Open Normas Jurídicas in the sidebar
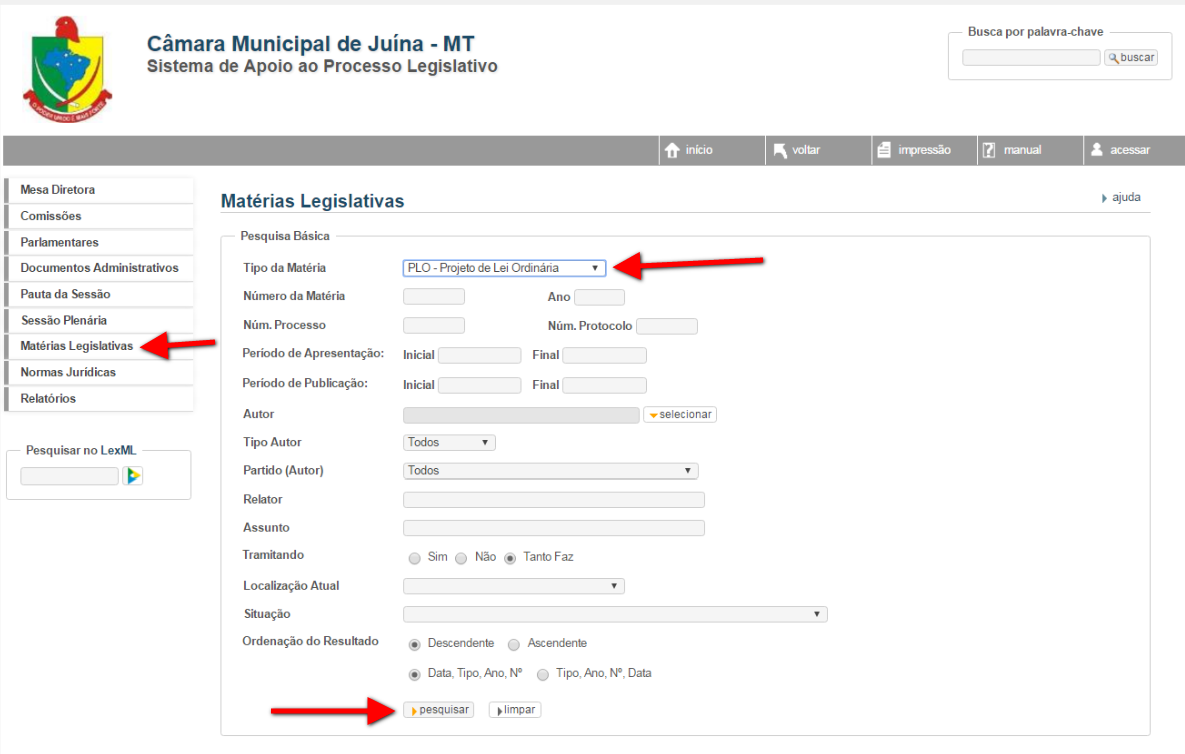 click(68, 372)
